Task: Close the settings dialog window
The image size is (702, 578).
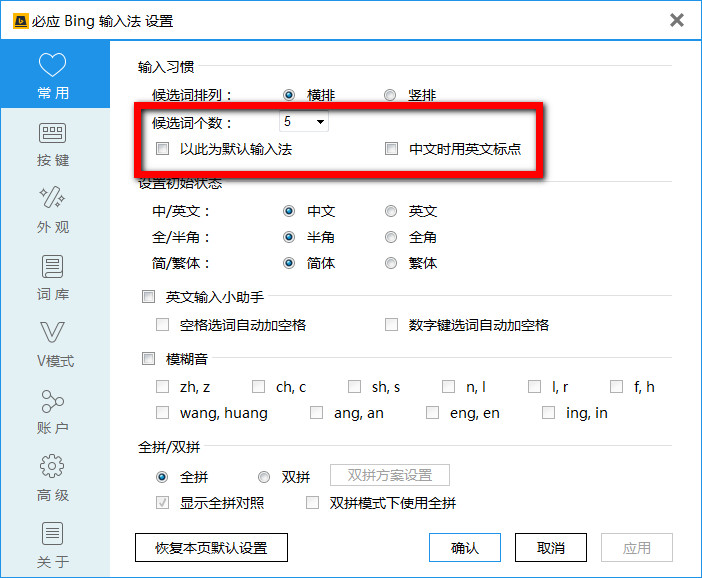Action: (x=676, y=20)
